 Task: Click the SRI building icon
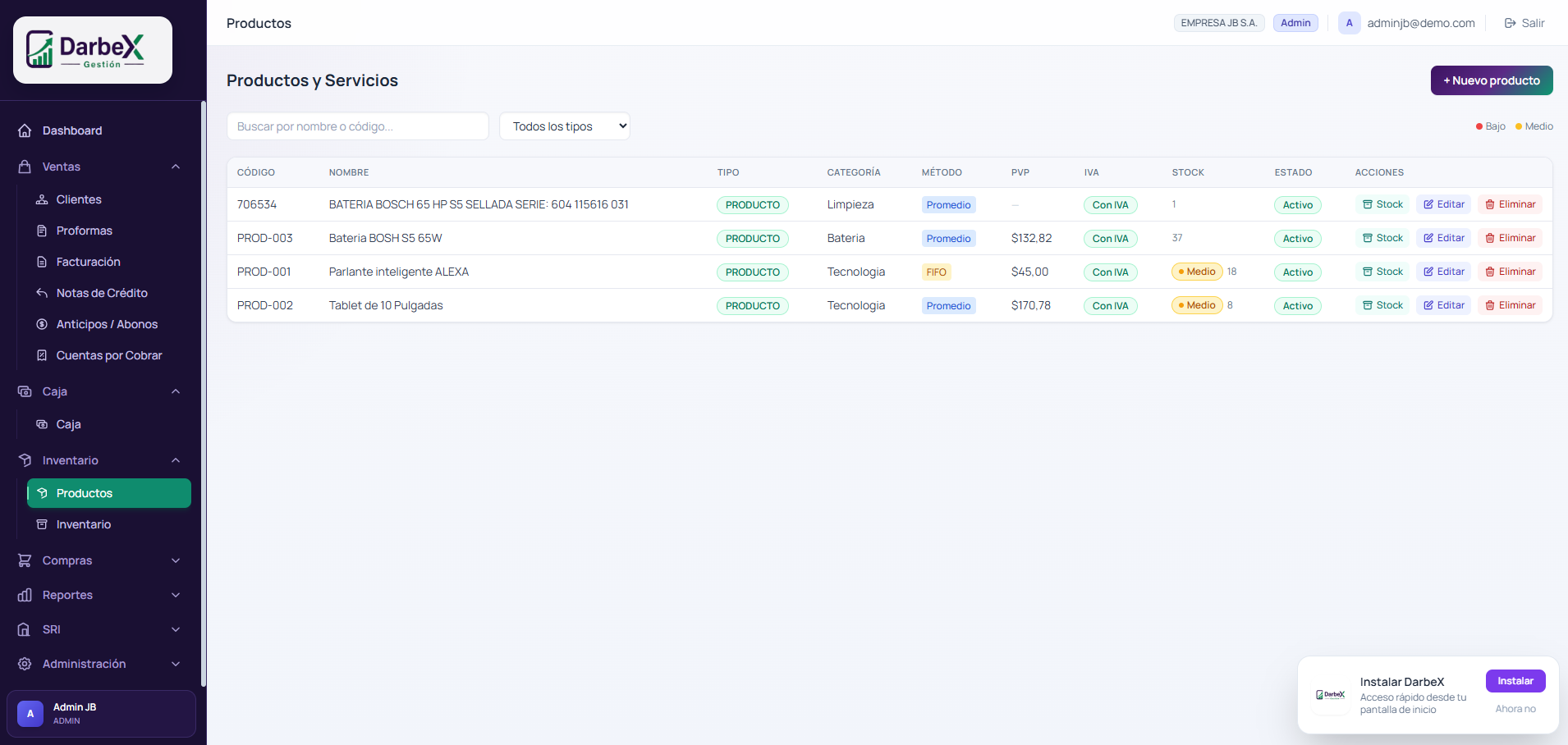(x=25, y=629)
